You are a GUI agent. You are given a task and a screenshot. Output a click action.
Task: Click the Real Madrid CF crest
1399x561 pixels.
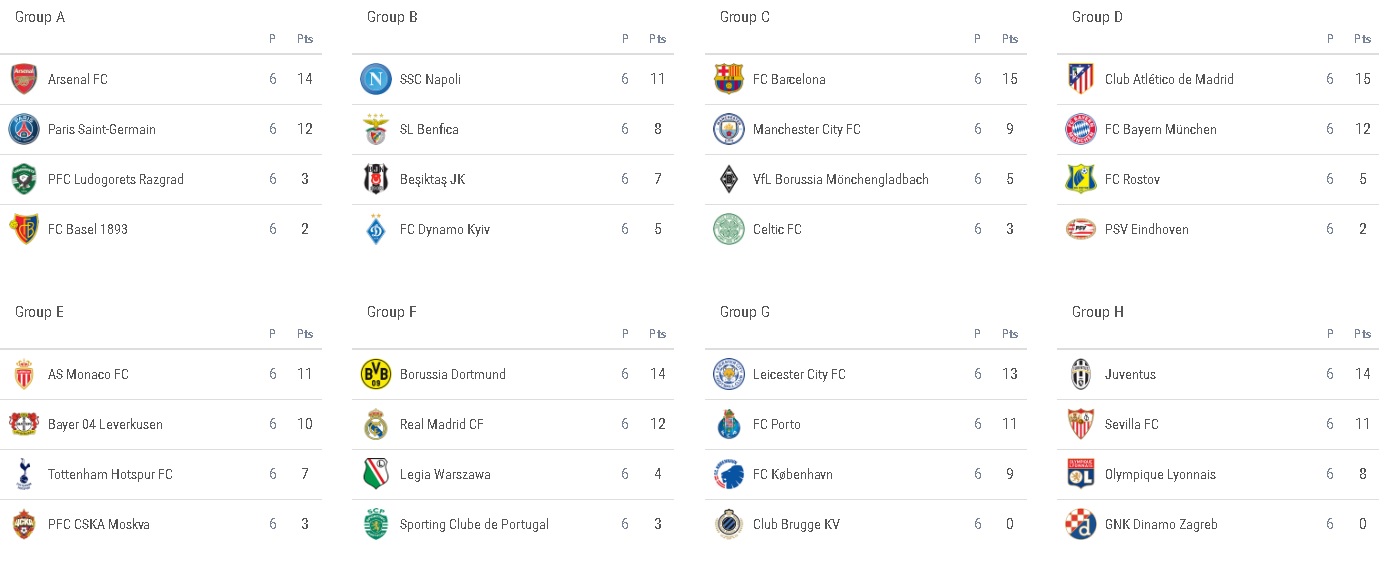[376, 424]
